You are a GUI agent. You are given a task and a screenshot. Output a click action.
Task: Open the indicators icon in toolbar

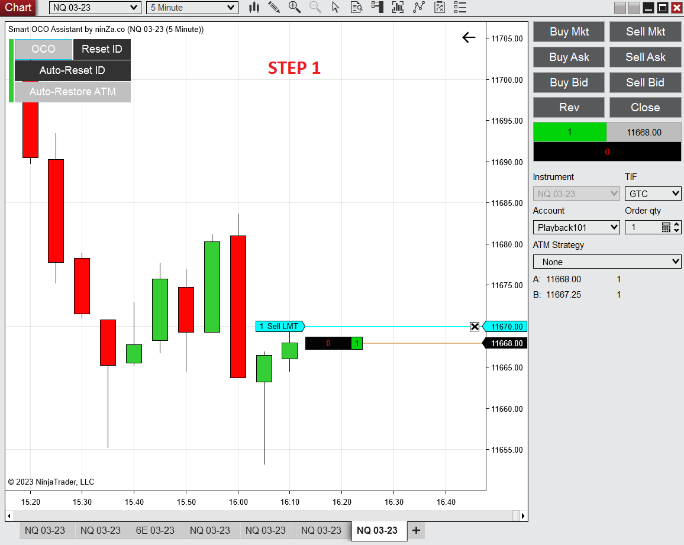pos(397,8)
